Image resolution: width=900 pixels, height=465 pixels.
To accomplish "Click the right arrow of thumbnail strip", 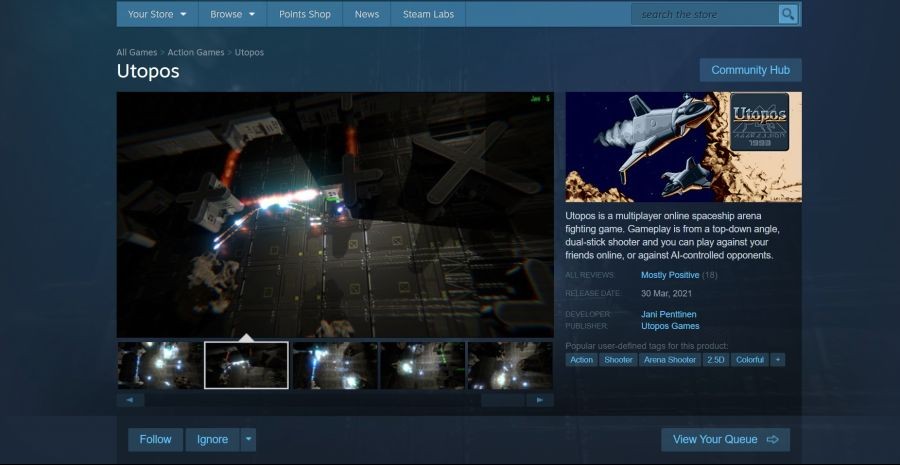I will tap(540, 400).
